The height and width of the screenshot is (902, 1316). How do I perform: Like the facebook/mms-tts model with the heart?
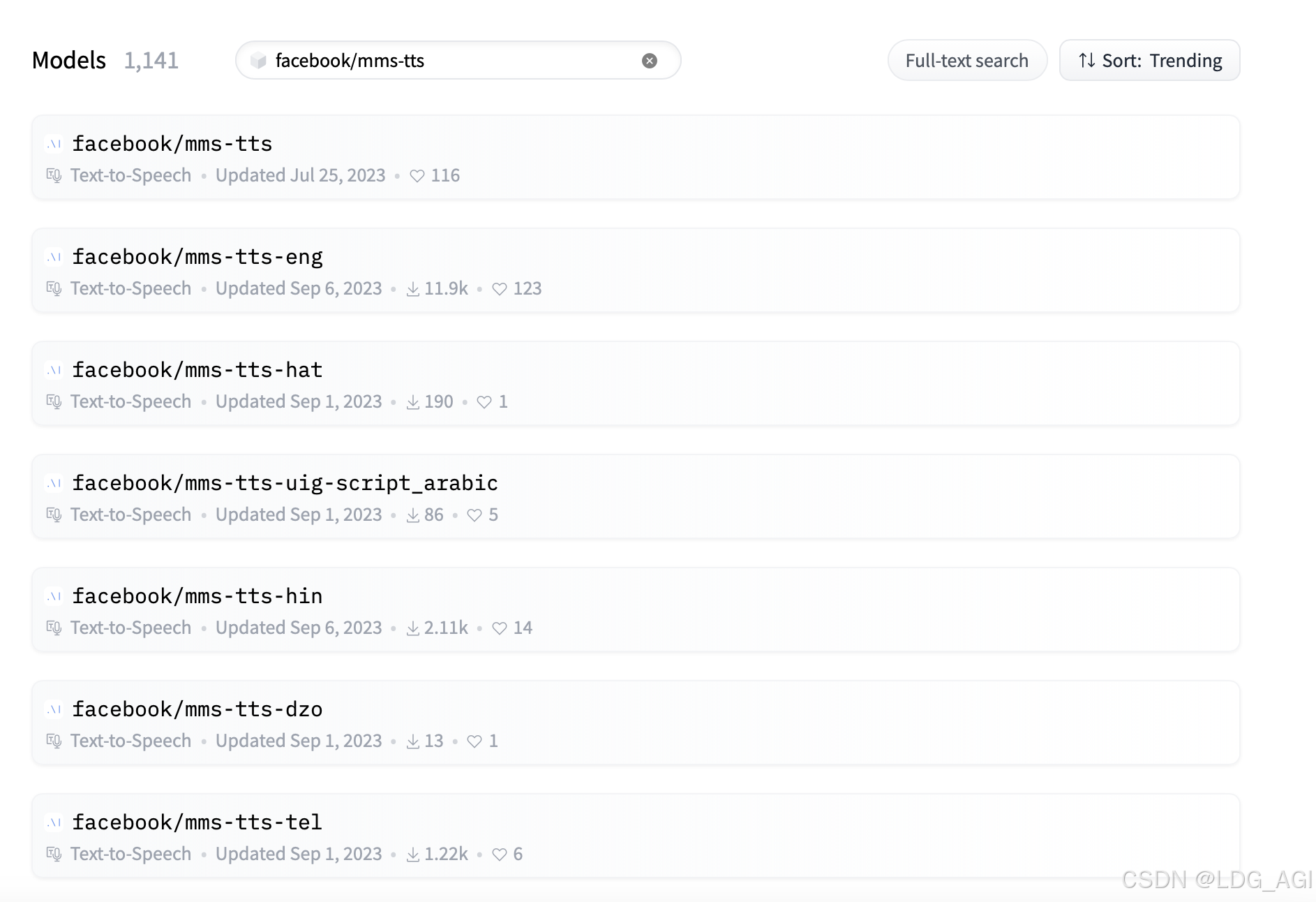click(x=417, y=175)
